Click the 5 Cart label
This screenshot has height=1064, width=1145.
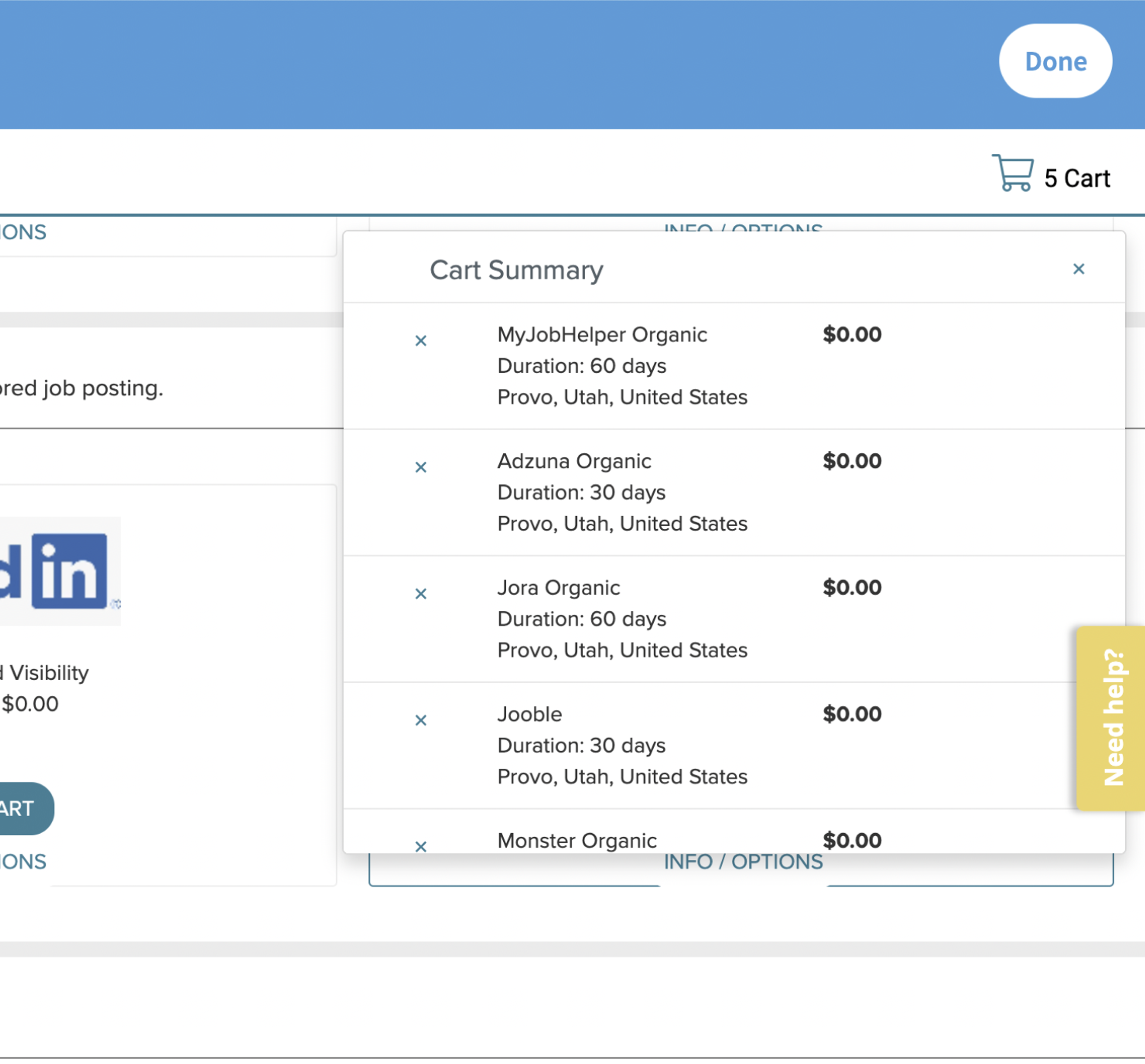point(1077,179)
